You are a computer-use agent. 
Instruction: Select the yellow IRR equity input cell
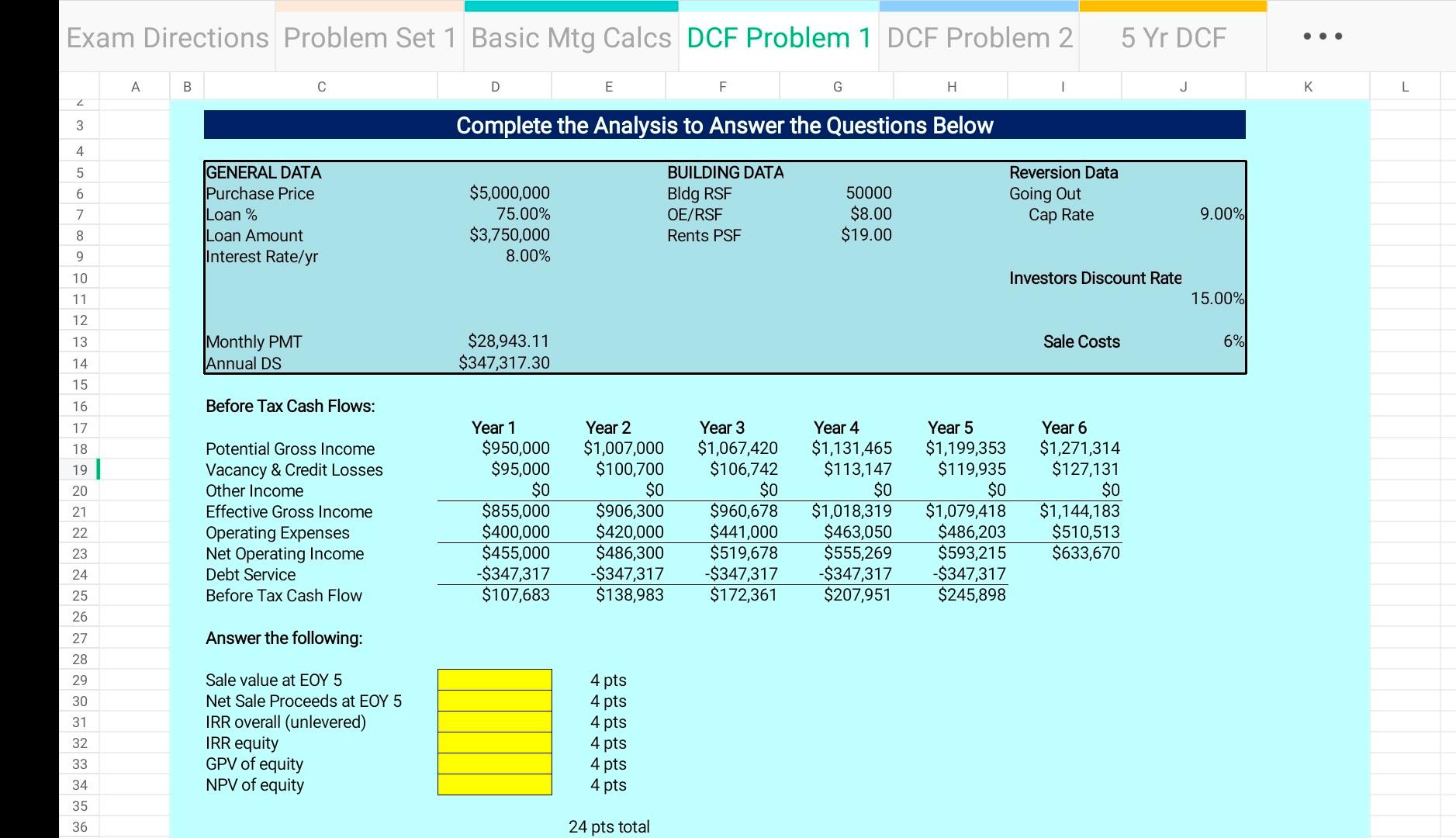pyautogui.click(x=494, y=743)
